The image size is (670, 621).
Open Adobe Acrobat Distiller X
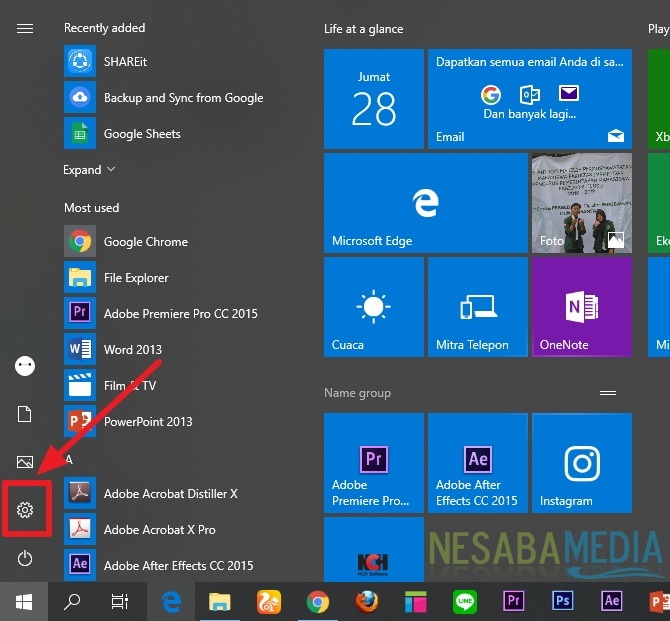(171, 494)
